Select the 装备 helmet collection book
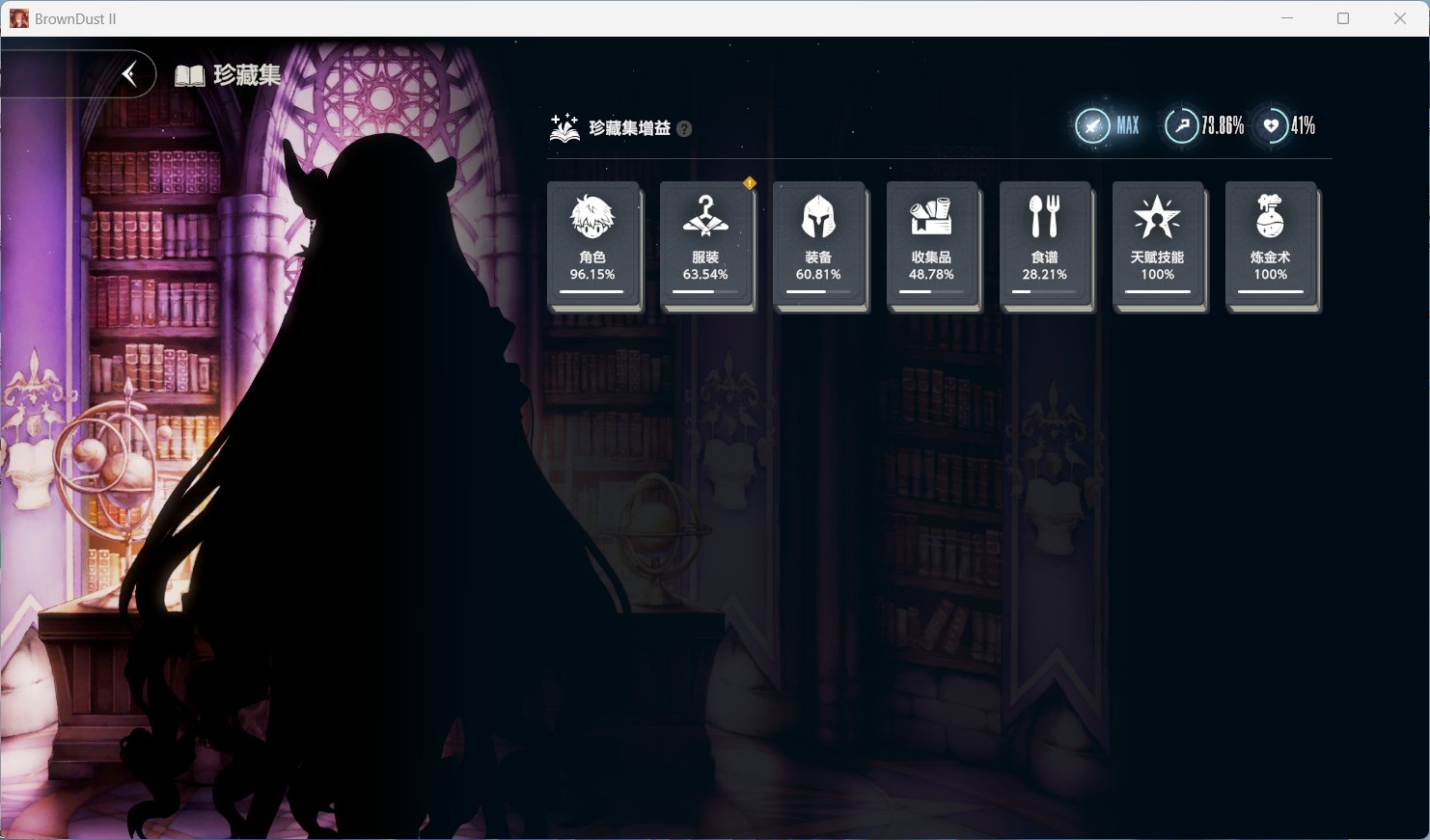This screenshot has height=840, width=1430. (x=818, y=245)
